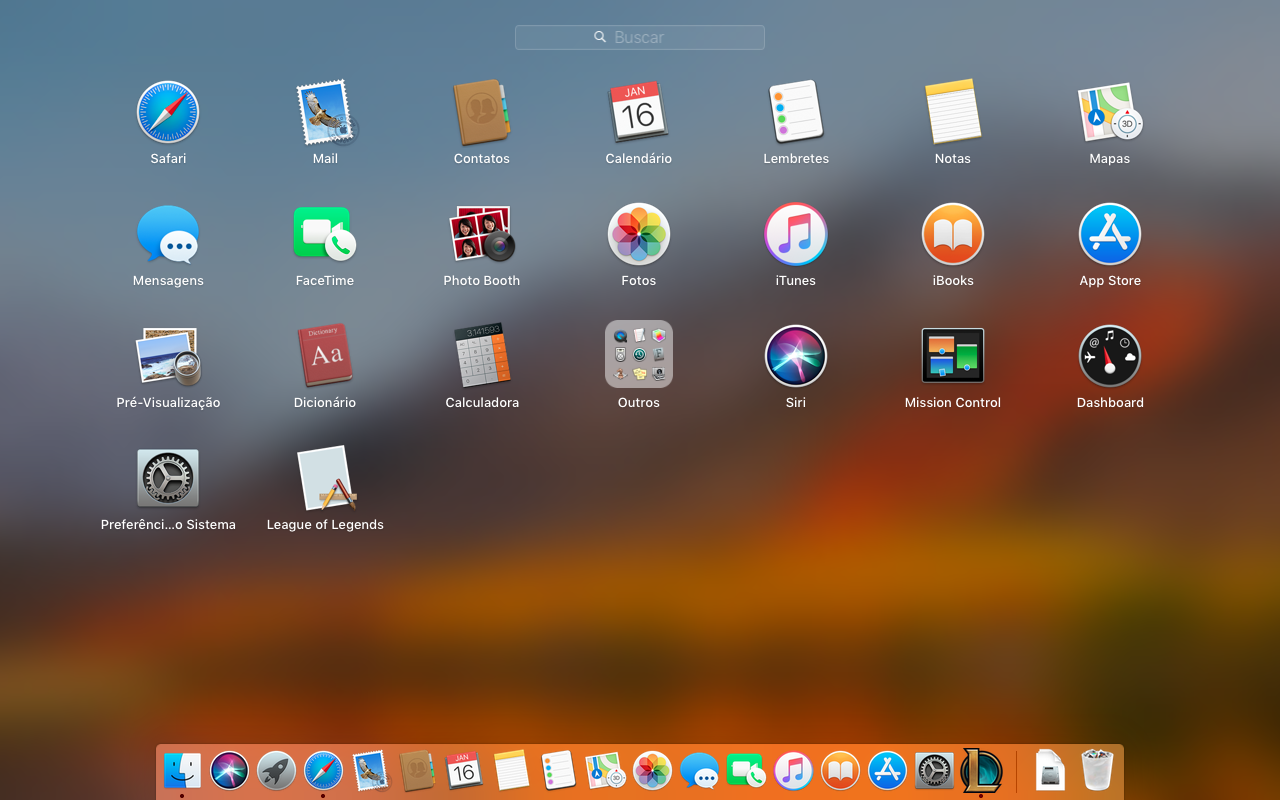Launch iTunes from the Launchpad grid
Image resolution: width=1280 pixels, height=800 pixels.
click(x=796, y=234)
